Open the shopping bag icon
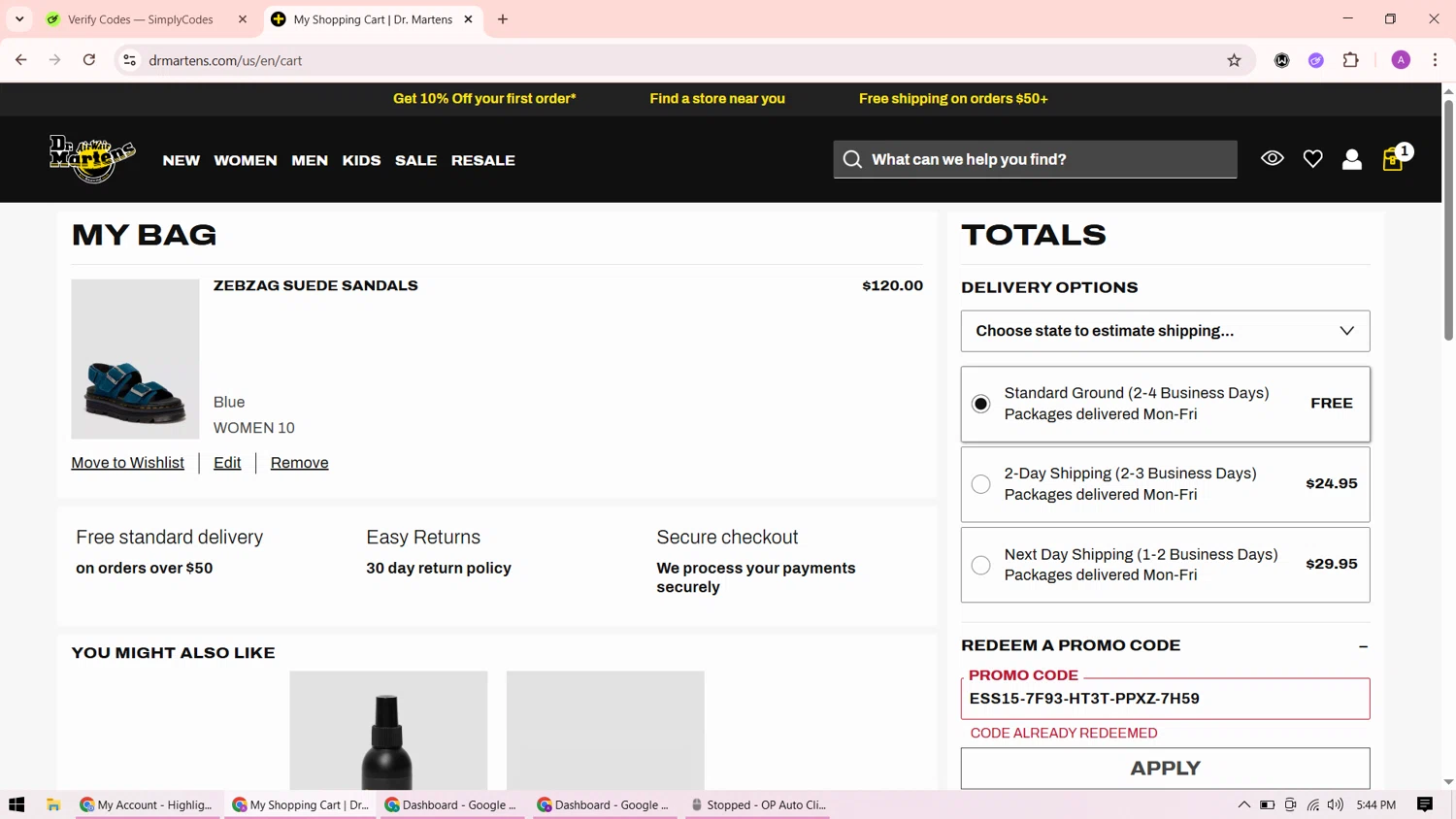 pyautogui.click(x=1394, y=159)
